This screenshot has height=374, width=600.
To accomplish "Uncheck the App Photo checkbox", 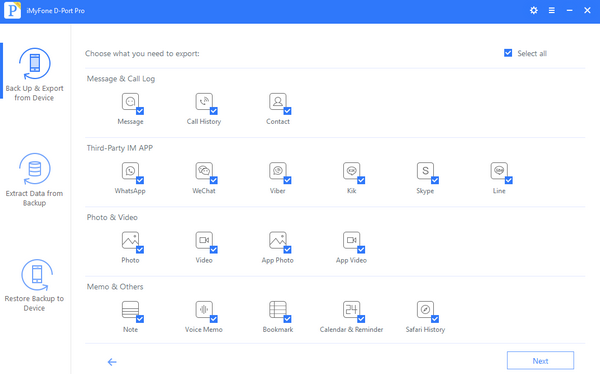I will 287,250.
